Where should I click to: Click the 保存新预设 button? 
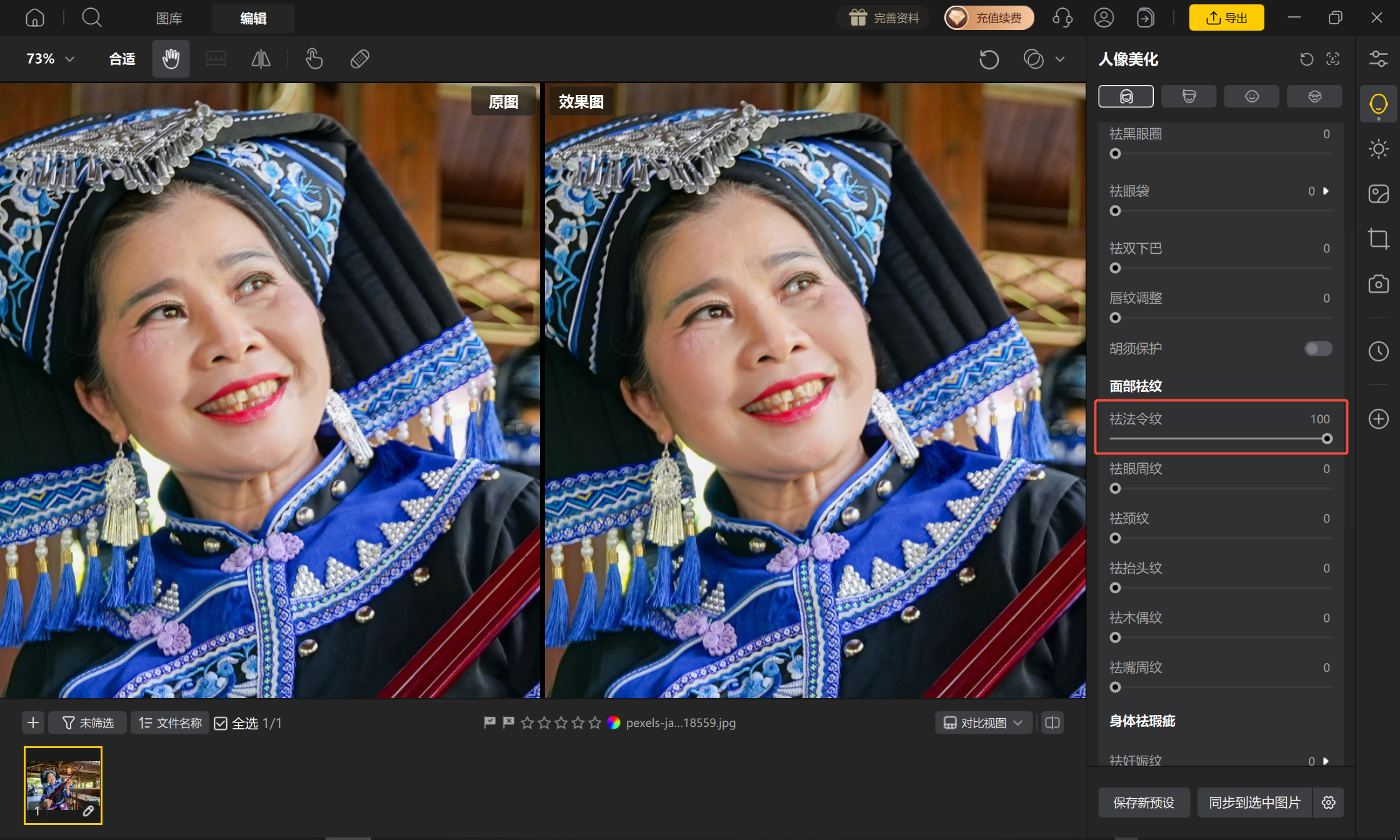(x=1144, y=802)
